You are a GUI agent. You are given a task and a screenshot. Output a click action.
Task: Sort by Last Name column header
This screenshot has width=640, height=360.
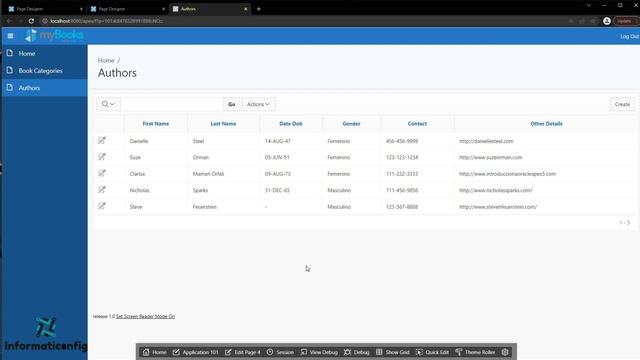pyautogui.click(x=223, y=124)
